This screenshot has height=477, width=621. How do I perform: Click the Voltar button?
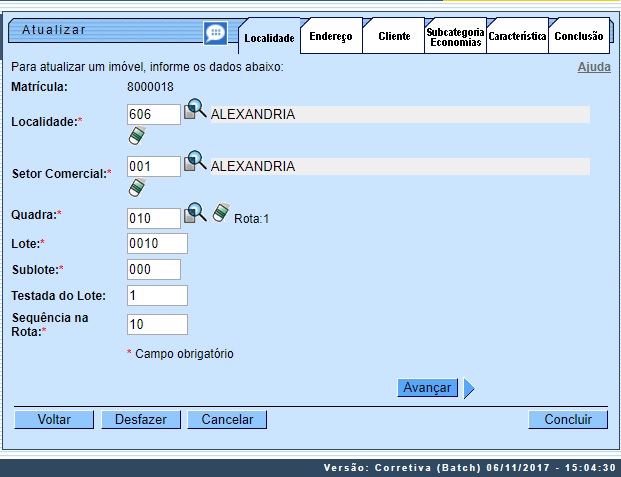(x=54, y=420)
